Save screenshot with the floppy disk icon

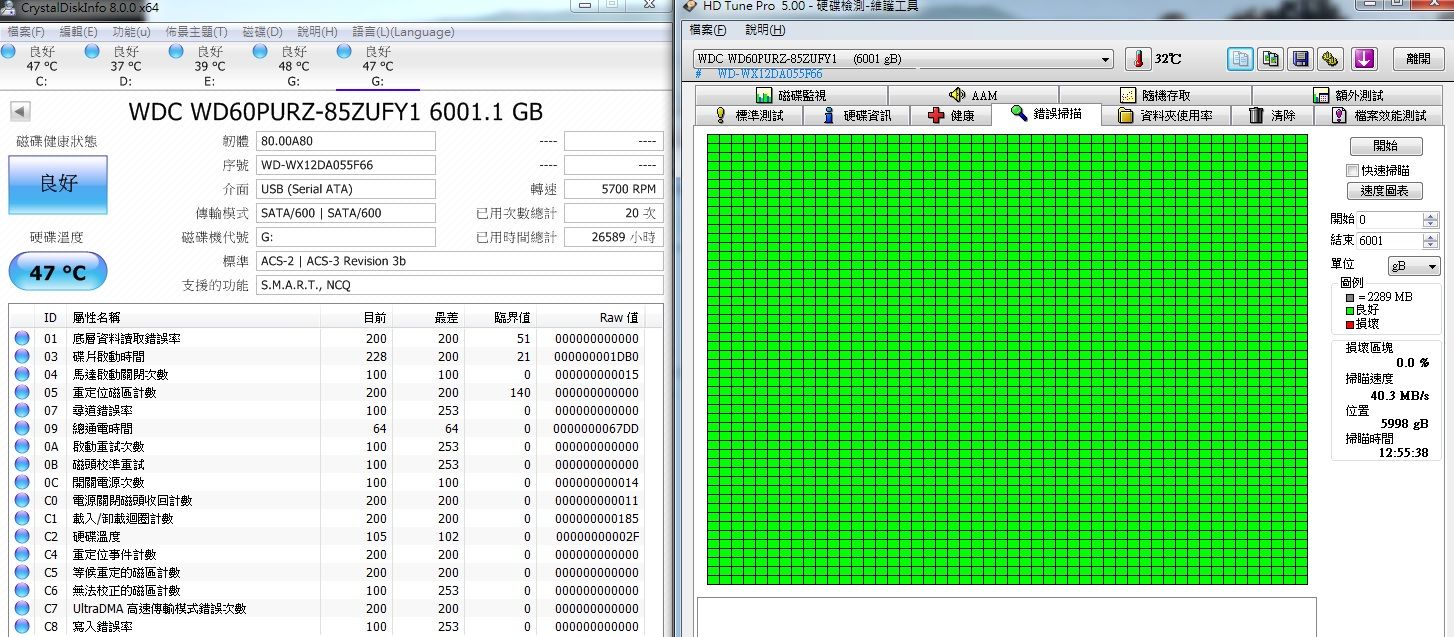click(1300, 59)
